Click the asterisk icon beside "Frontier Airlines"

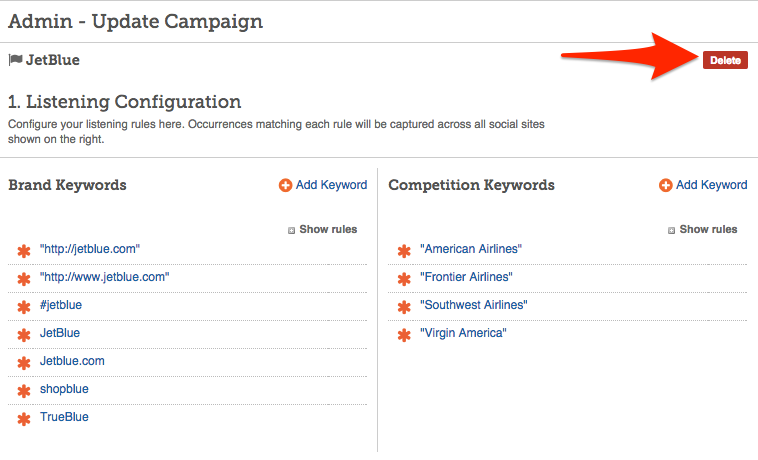tap(404, 279)
